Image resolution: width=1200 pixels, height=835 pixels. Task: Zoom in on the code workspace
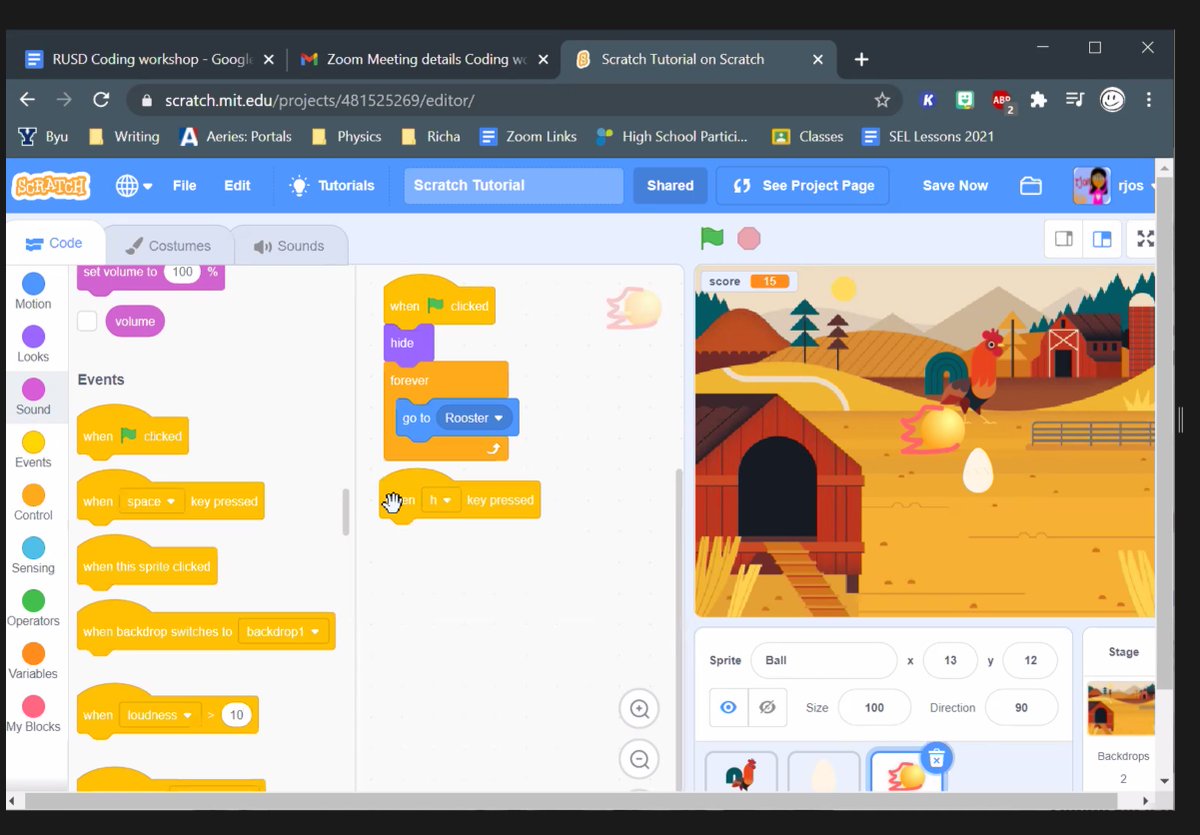639,709
